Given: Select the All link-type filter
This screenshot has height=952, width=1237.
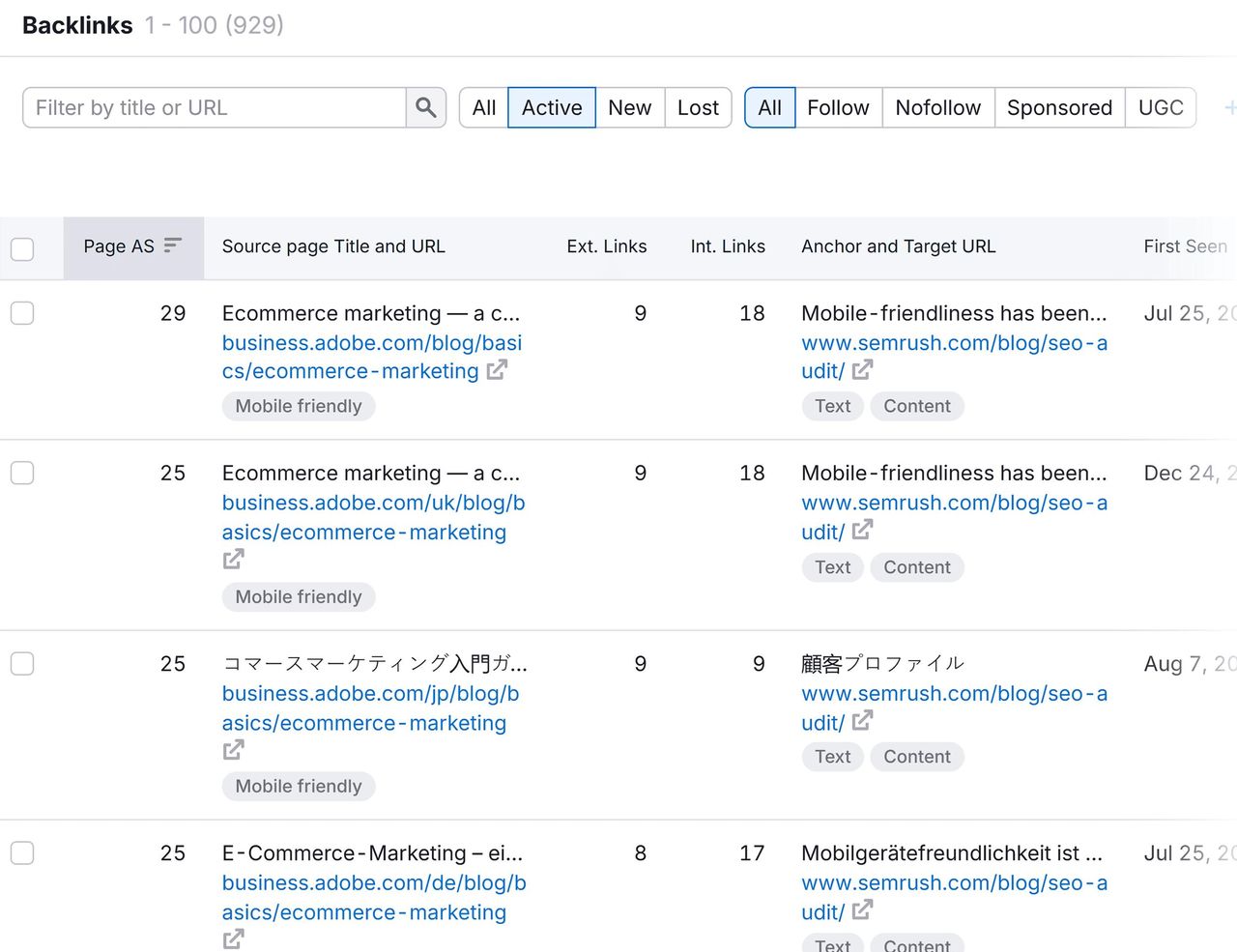Looking at the screenshot, I should click(770, 107).
